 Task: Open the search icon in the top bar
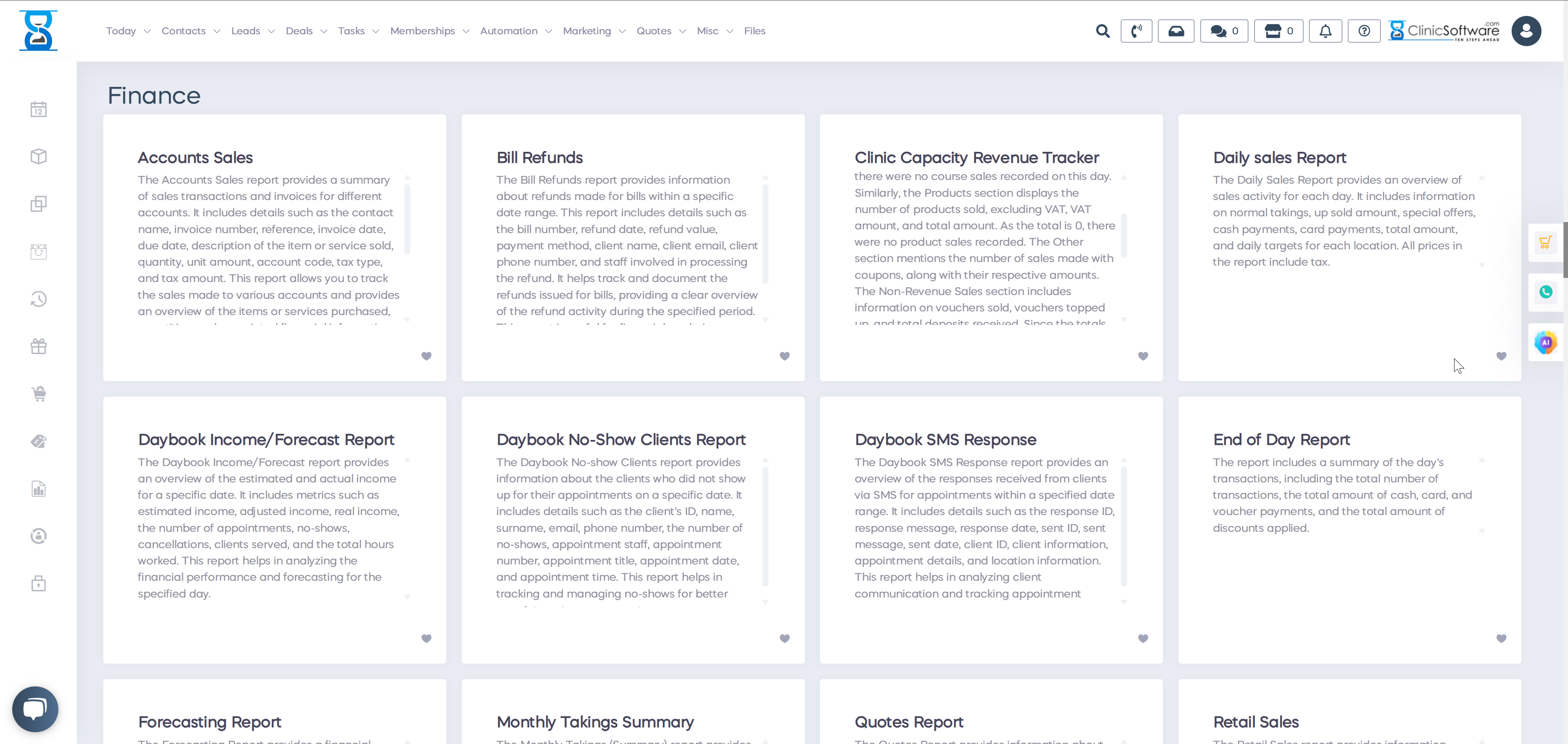(1103, 31)
